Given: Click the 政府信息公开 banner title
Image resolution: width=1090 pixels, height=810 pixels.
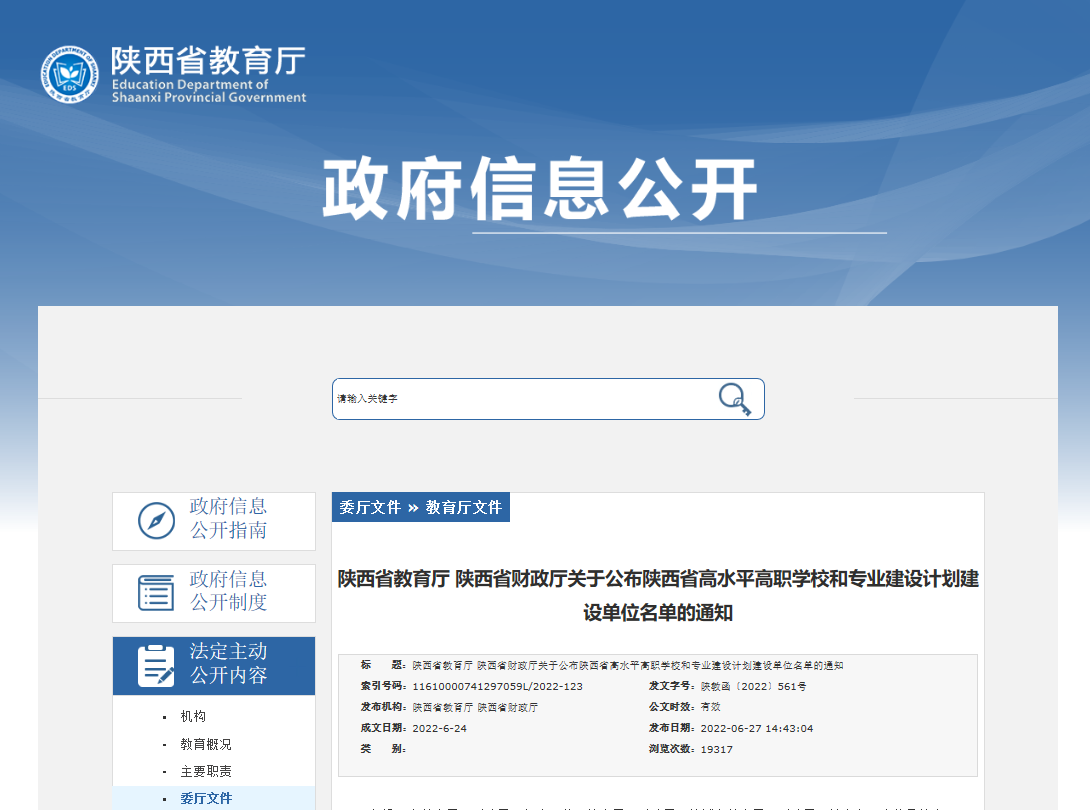Looking at the screenshot, I should [x=540, y=188].
